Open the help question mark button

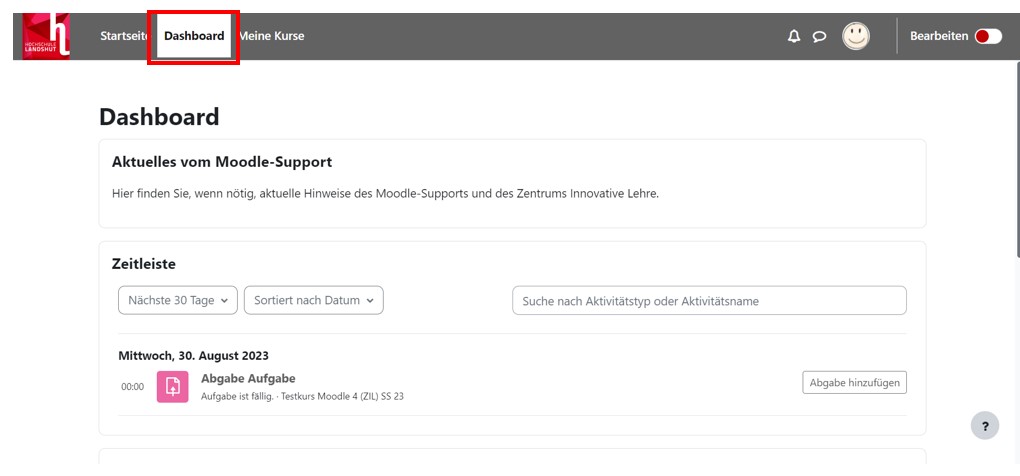984,425
